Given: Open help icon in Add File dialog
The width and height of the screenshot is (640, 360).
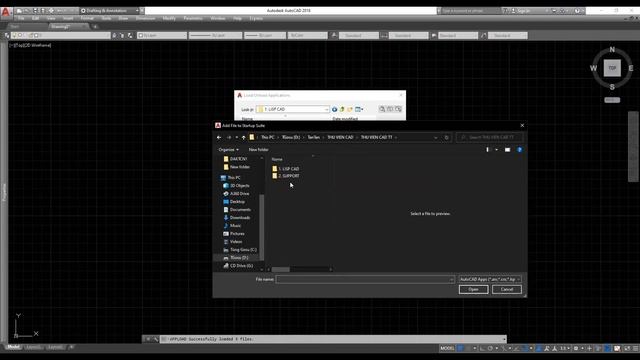Looking at the screenshot, I should click(520, 150).
